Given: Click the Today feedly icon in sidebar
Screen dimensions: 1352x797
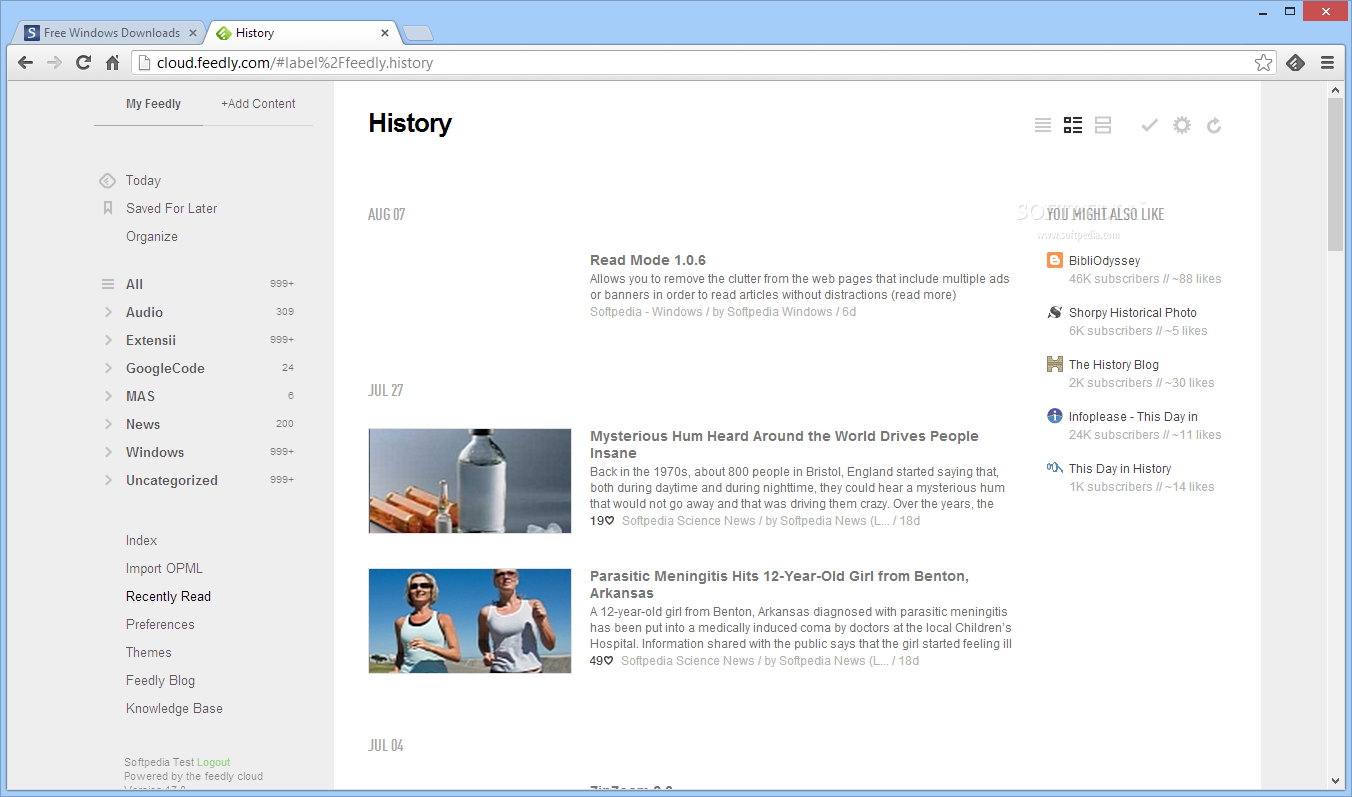Looking at the screenshot, I should (x=107, y=181).
